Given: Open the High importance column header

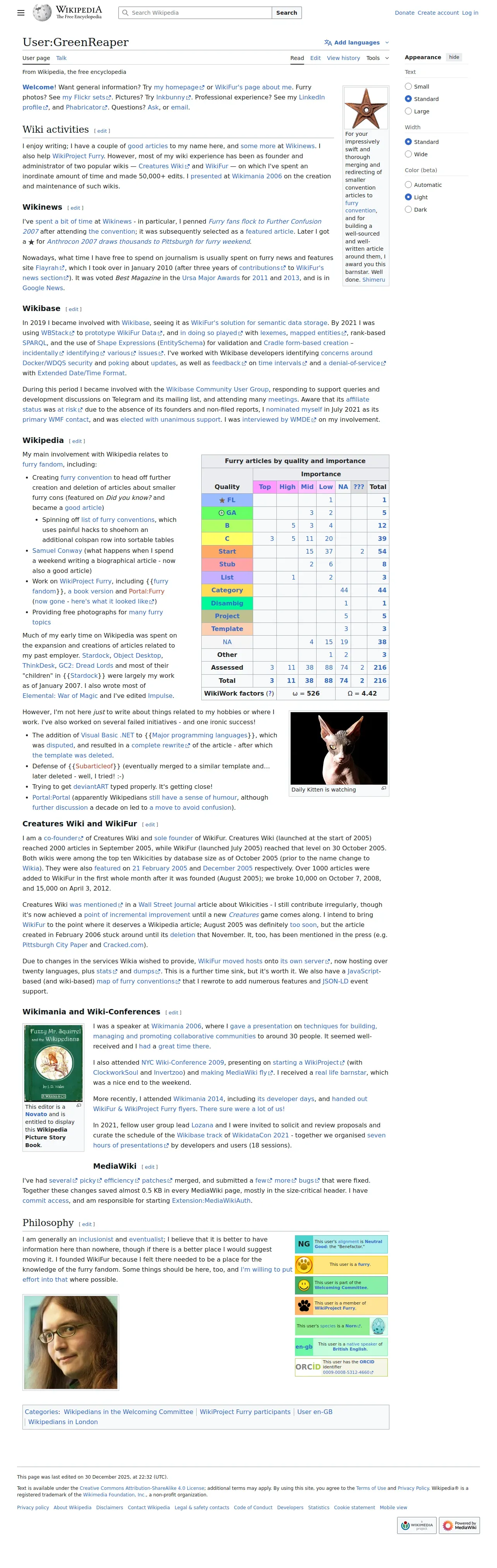Looking at the screenshot, I should tap(288, 487).
